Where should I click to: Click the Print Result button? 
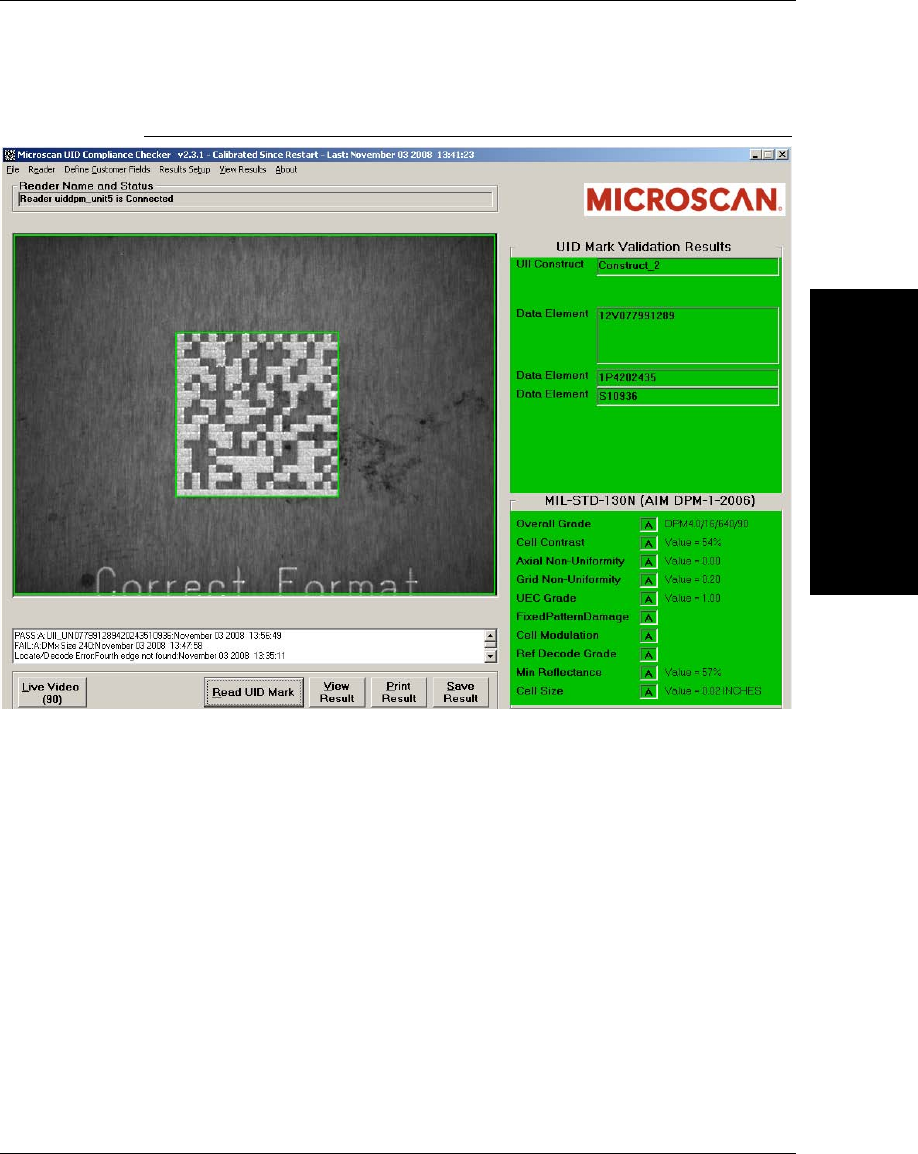click(398, 693)
